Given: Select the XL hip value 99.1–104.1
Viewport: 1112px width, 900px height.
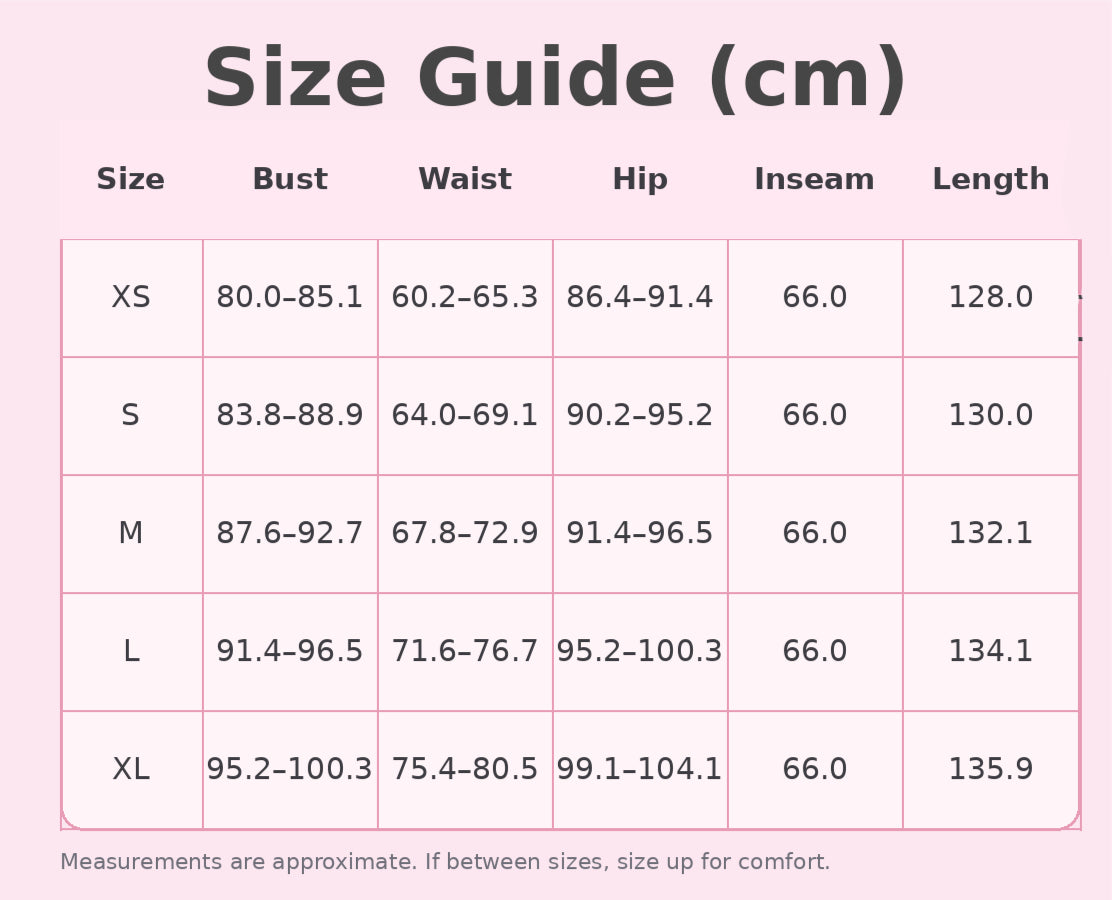Looking at the screenshot, I should click(x=640, y=770).
